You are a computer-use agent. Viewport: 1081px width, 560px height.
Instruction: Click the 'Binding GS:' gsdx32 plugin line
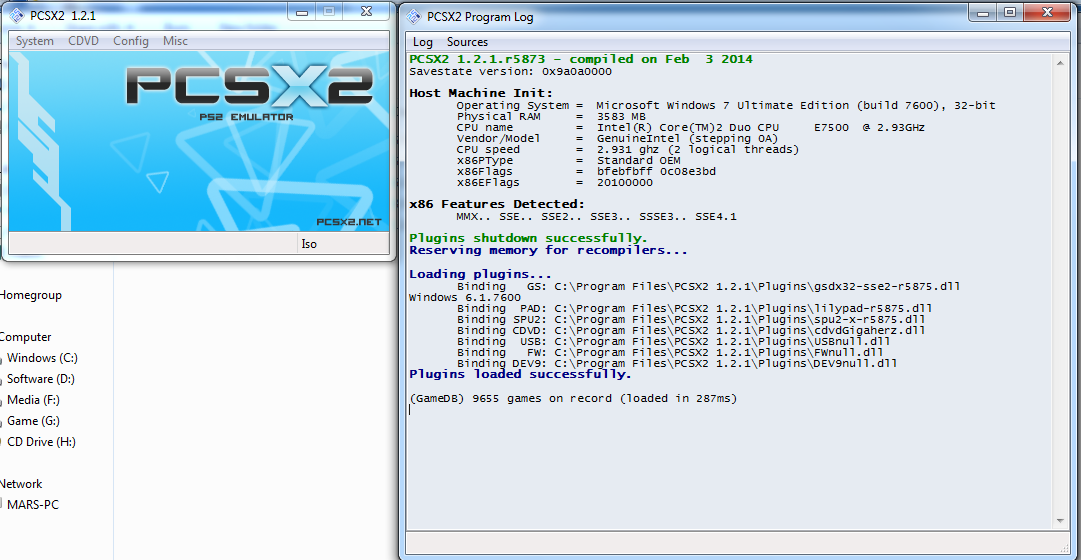pyautogui.click(x=708, y=286)
